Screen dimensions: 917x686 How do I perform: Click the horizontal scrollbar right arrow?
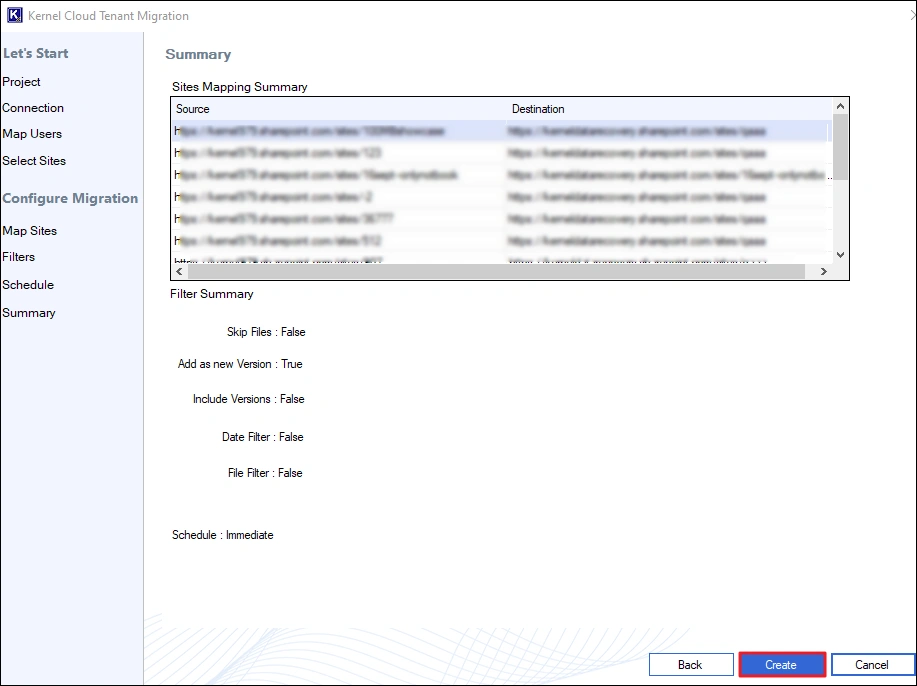[824, 271]
